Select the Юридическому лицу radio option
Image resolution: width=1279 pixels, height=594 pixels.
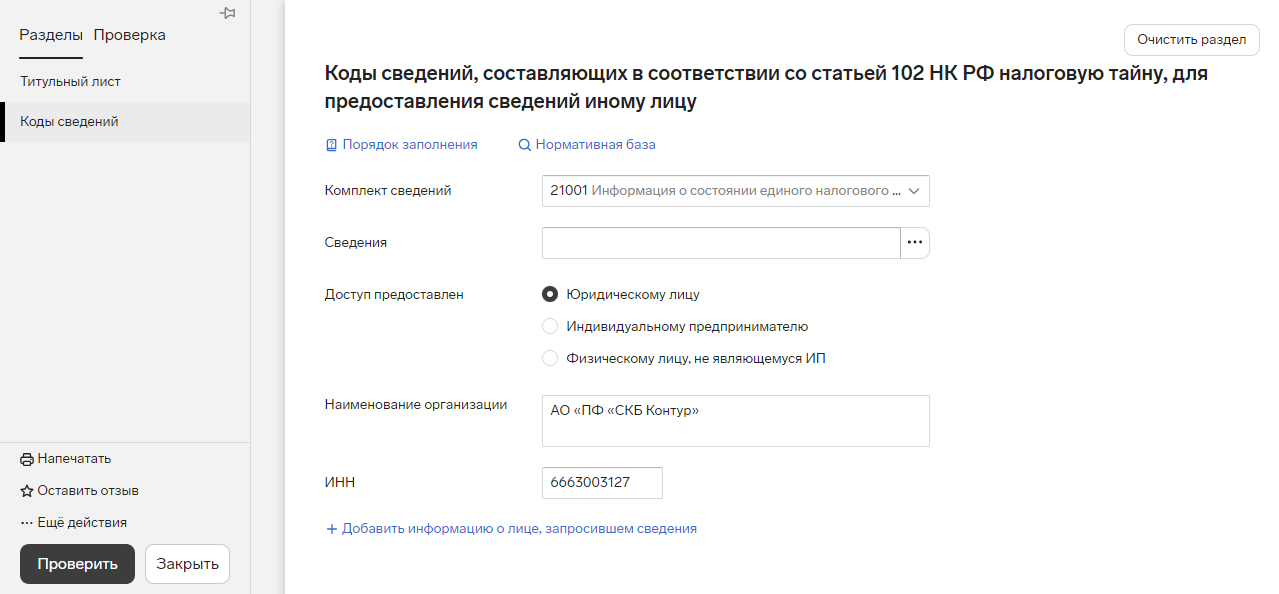click(x=549, y=294)
